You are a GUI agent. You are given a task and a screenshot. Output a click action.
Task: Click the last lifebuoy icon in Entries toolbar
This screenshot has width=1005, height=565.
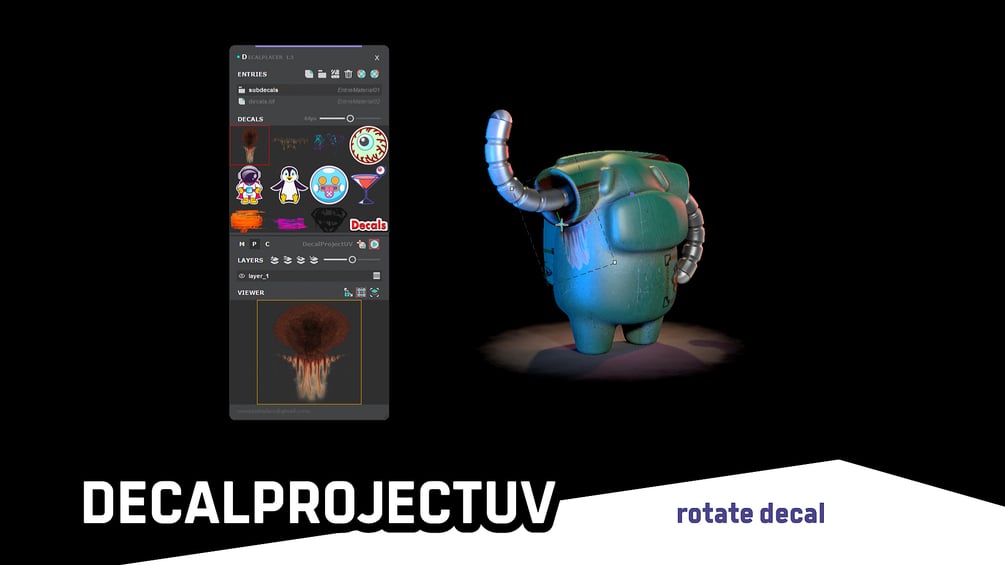(374, 74)
